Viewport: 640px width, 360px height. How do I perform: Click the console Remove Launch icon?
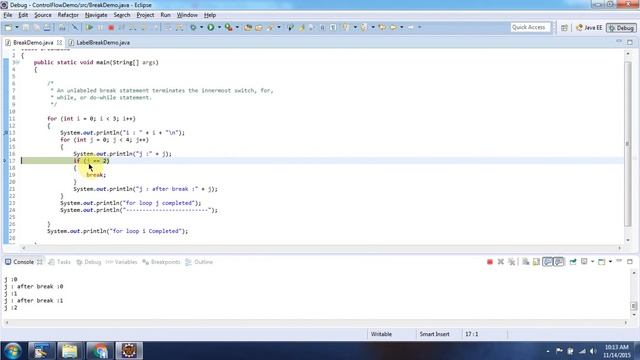click(x=500, y=262)
